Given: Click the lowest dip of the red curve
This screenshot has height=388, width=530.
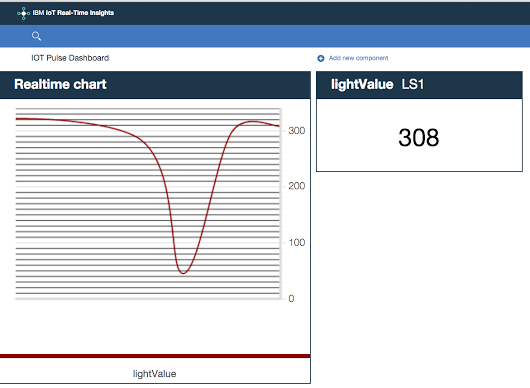Looking at the screenshot, I should click(183, 273).
